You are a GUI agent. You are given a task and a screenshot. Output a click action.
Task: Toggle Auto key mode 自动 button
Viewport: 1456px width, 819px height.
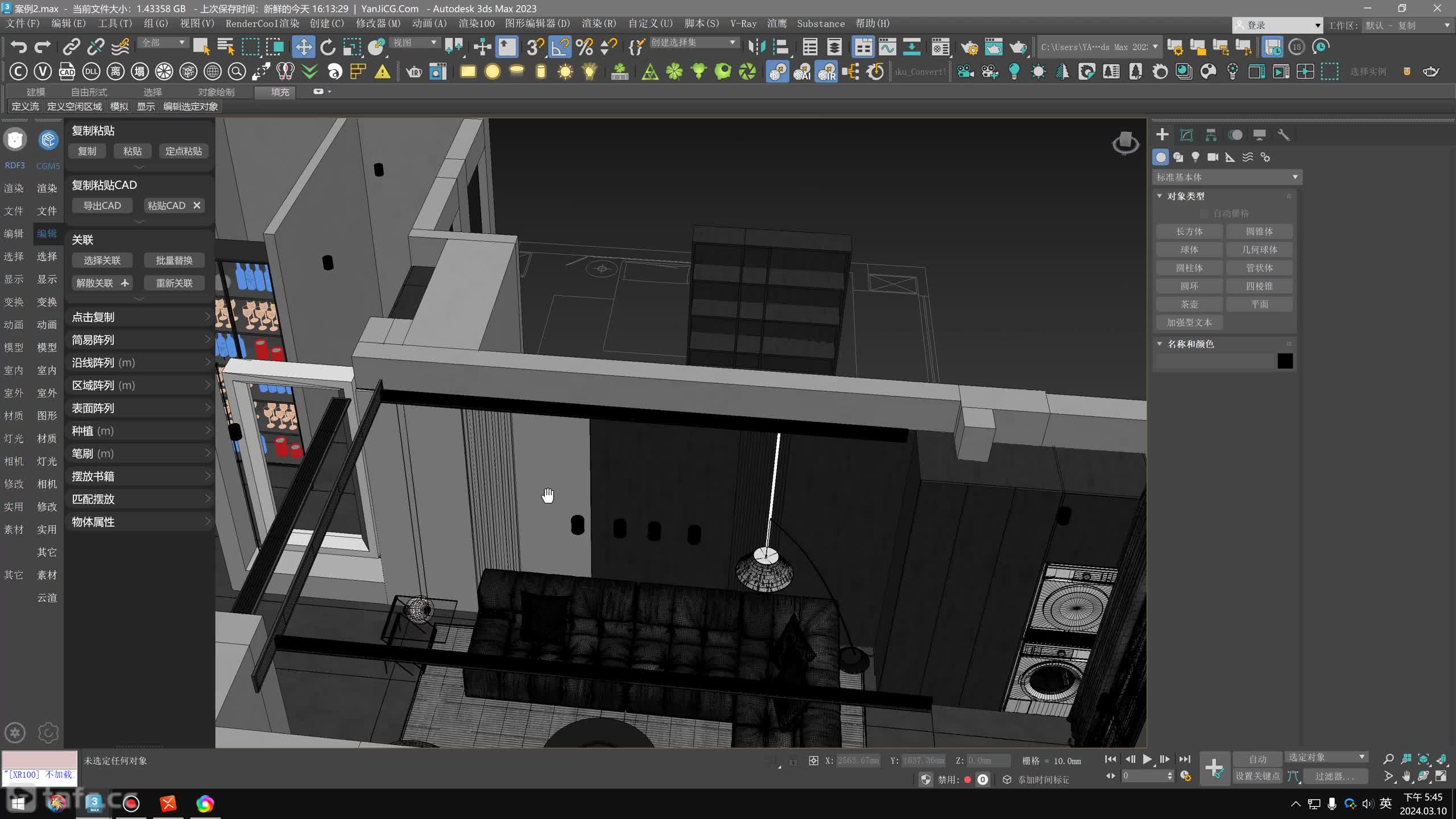1258,759
